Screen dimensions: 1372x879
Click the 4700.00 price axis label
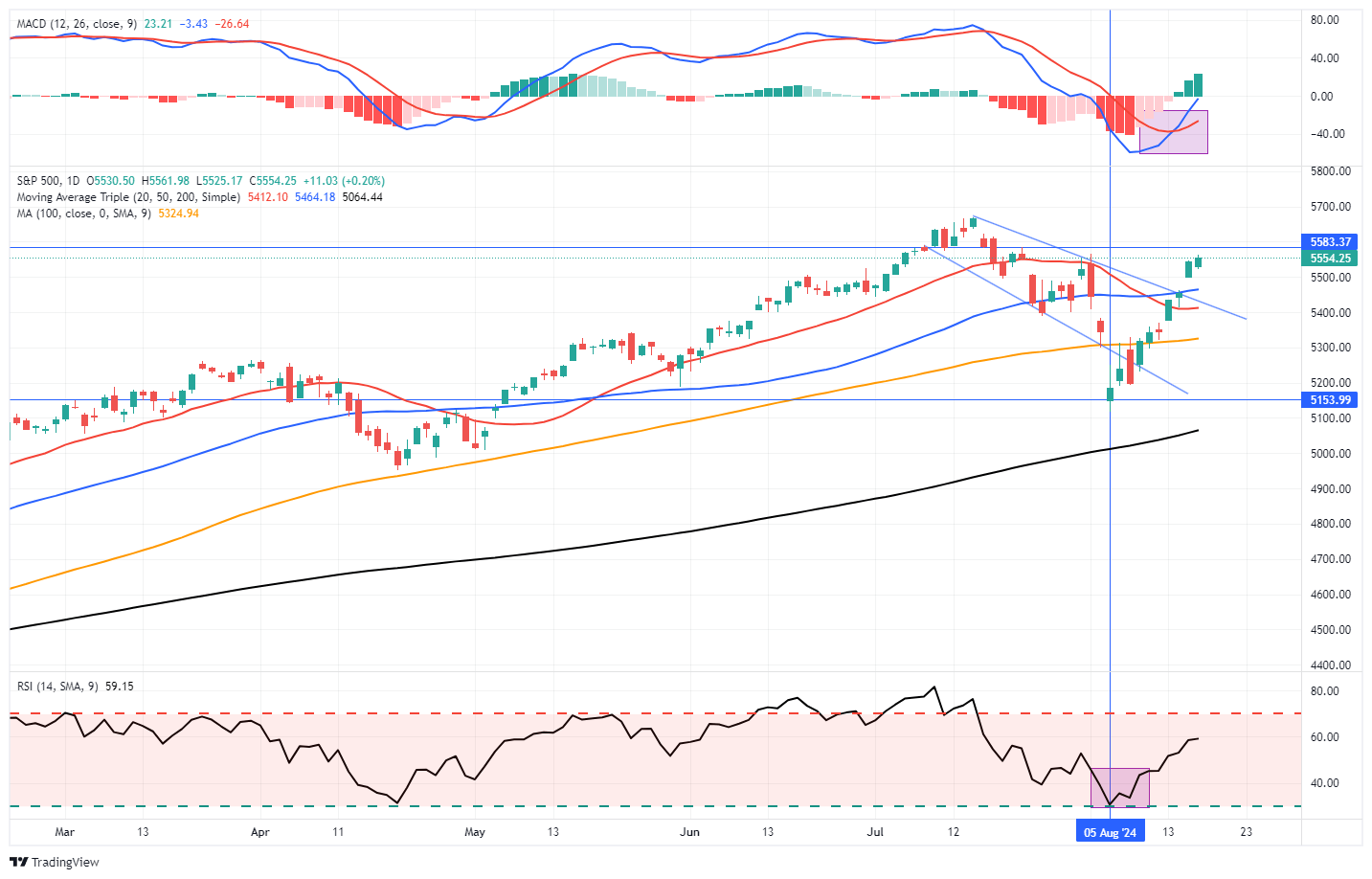pos(1331,559)
